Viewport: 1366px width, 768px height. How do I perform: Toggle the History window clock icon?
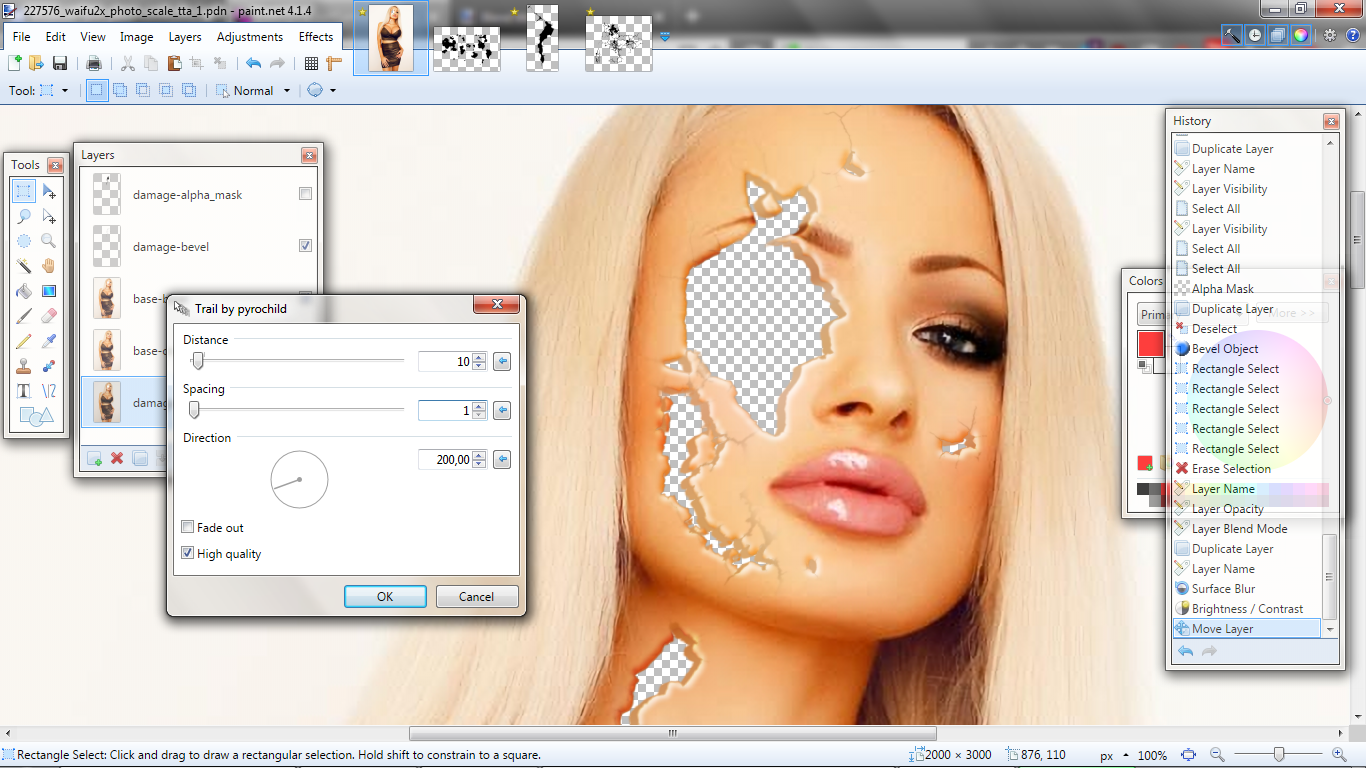tap(1255, 35)
